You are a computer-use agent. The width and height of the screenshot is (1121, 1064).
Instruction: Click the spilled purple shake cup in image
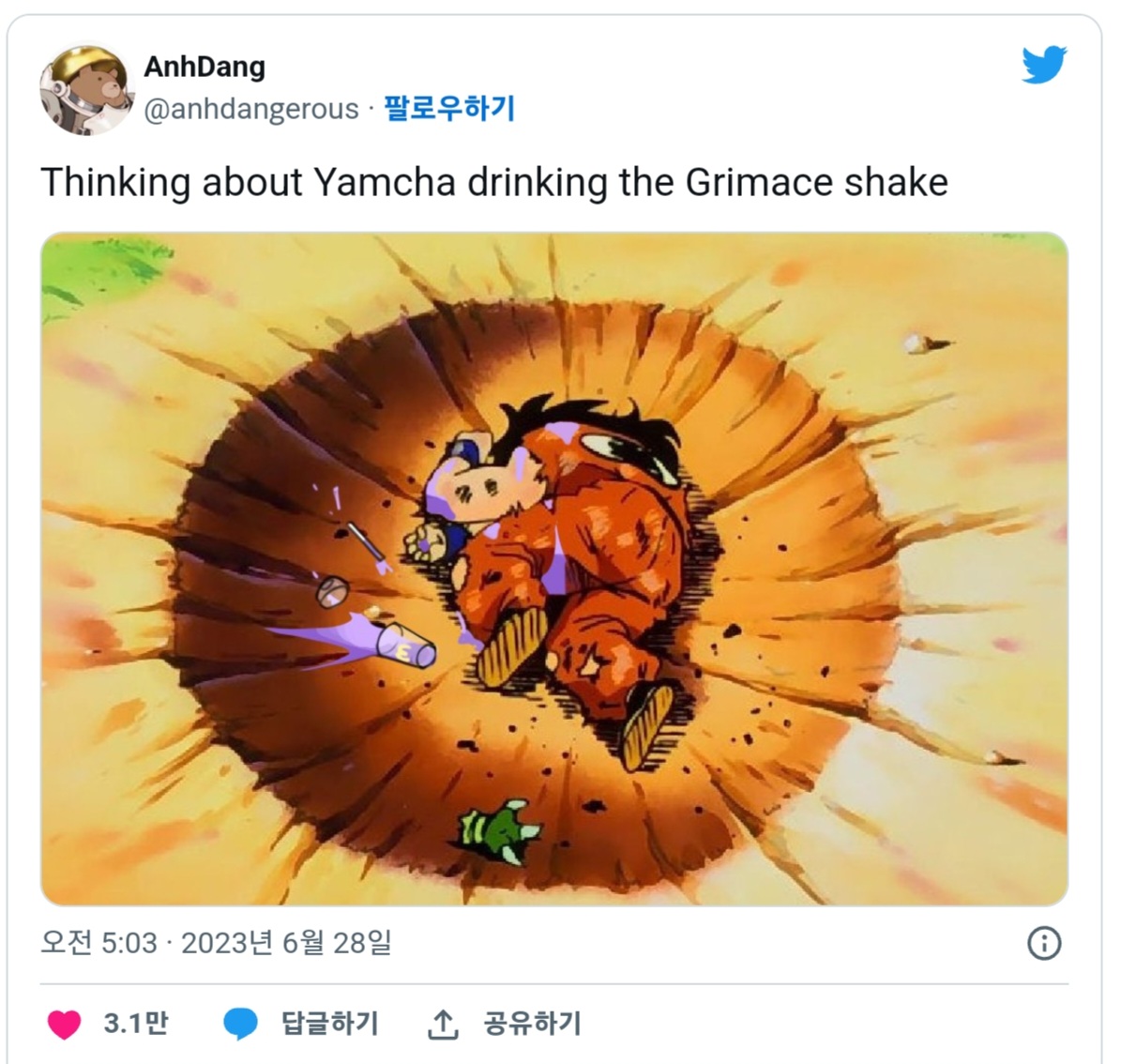(406, 646)
